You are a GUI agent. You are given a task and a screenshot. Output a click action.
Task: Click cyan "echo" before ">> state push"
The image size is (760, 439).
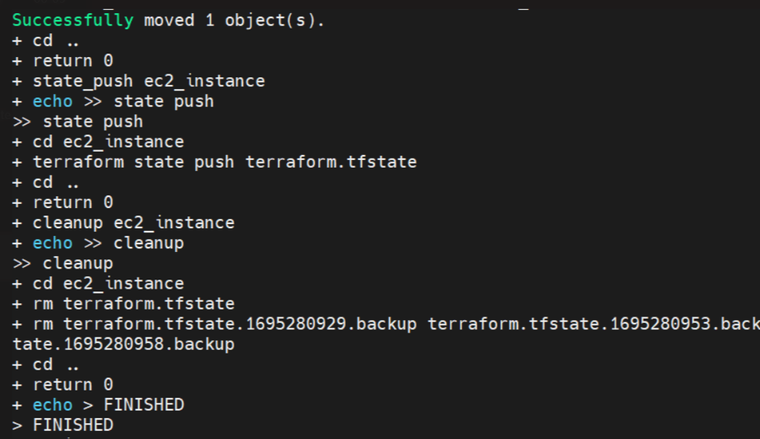click(x=52, y=101)
